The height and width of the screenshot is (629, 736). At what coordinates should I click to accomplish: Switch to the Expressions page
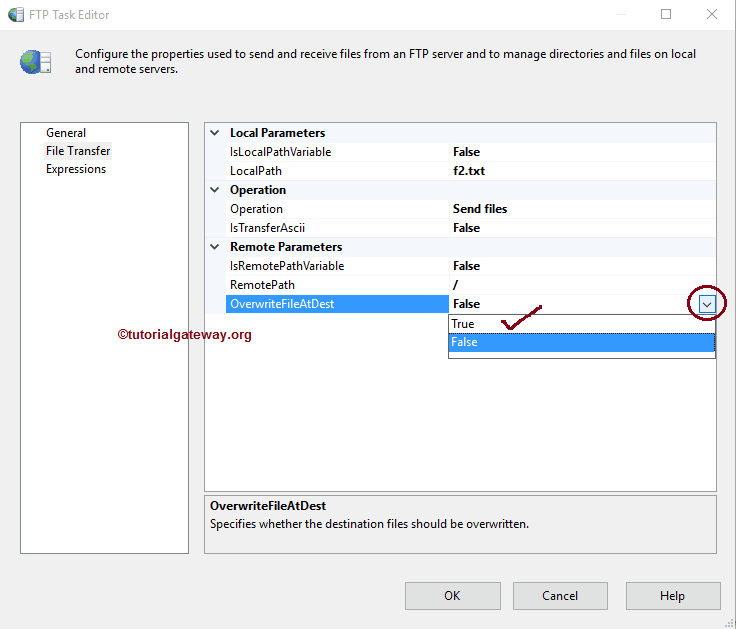coord(76,169)
